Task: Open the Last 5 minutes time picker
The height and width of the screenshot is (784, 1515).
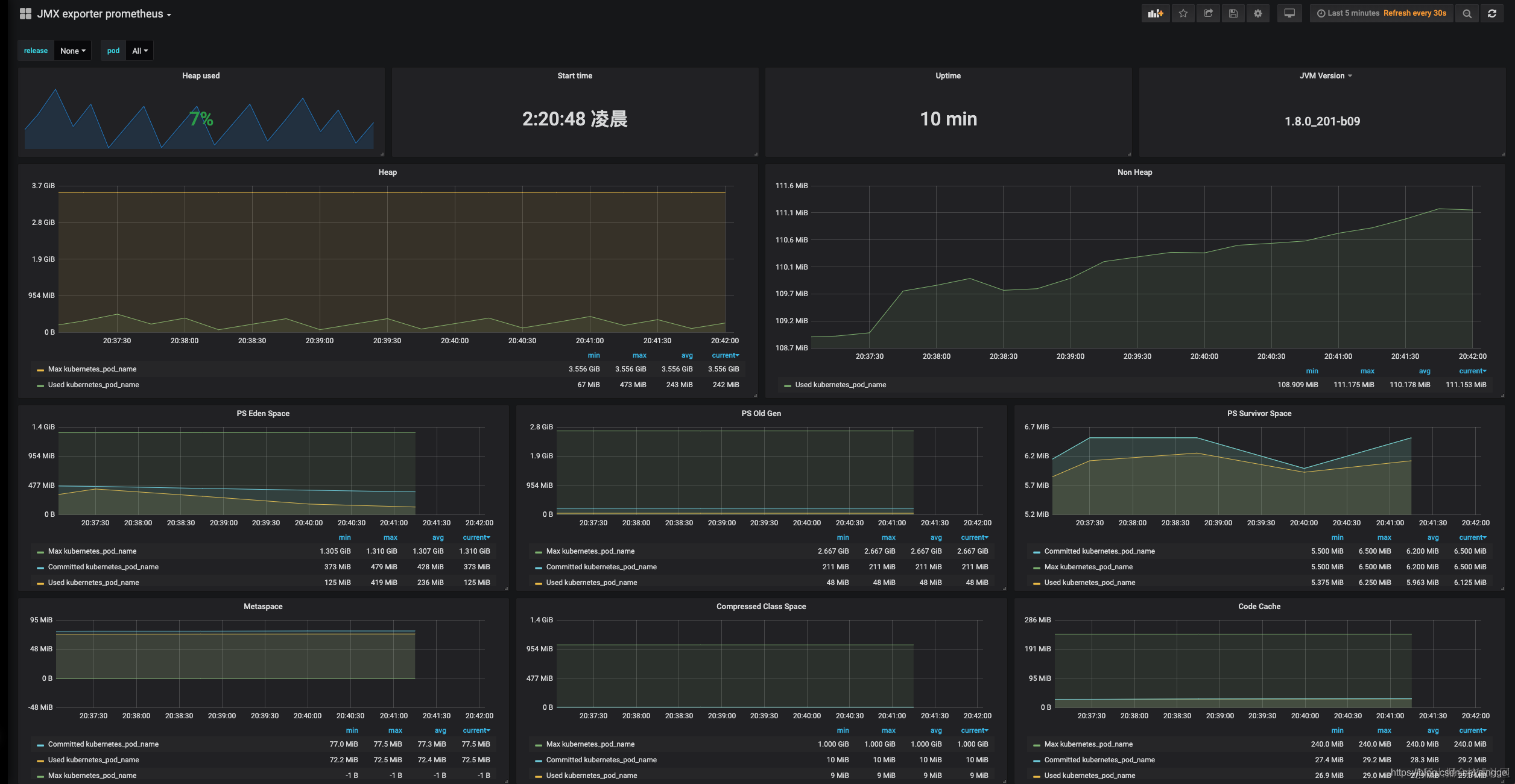Action: coord(1353,13)
